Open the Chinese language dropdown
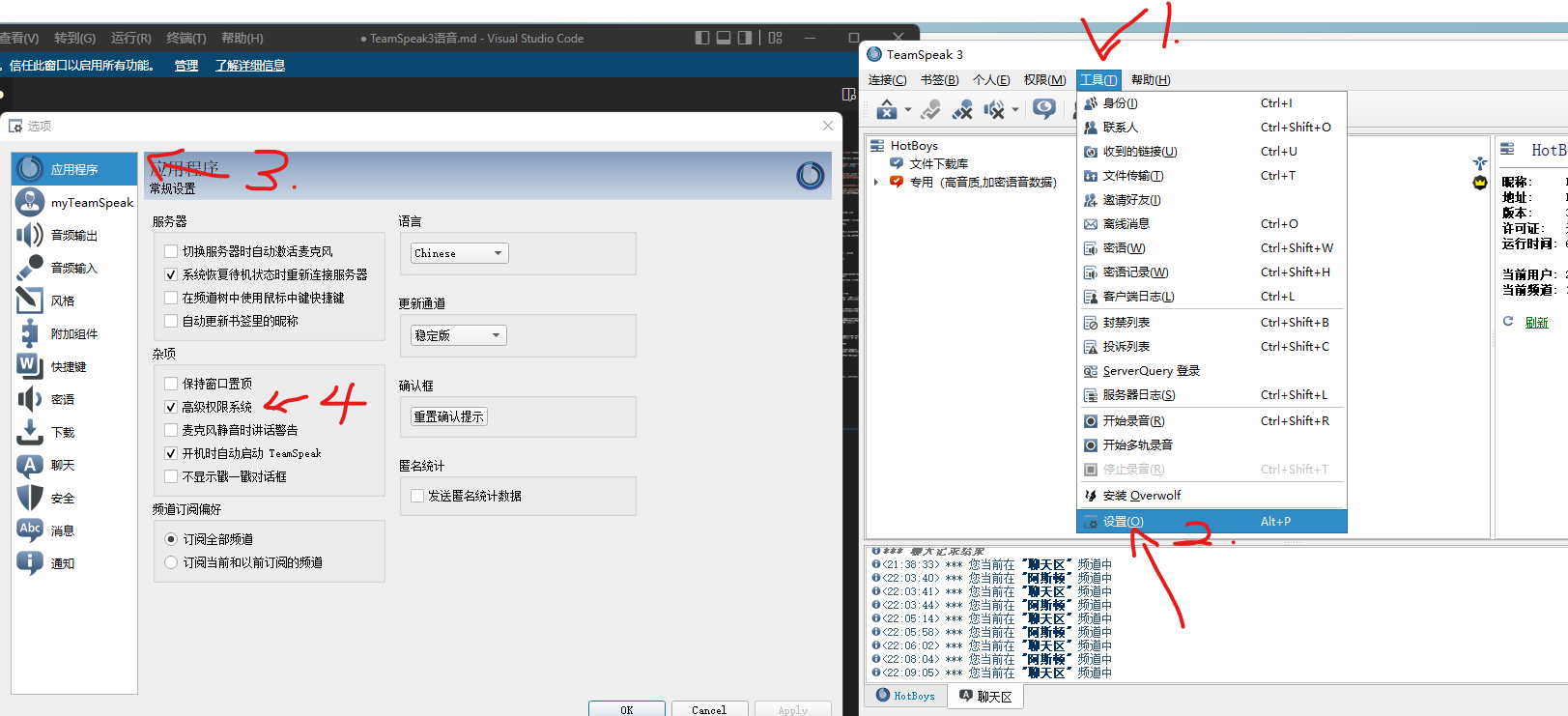1568x716 pixels. tap(459, 253)
